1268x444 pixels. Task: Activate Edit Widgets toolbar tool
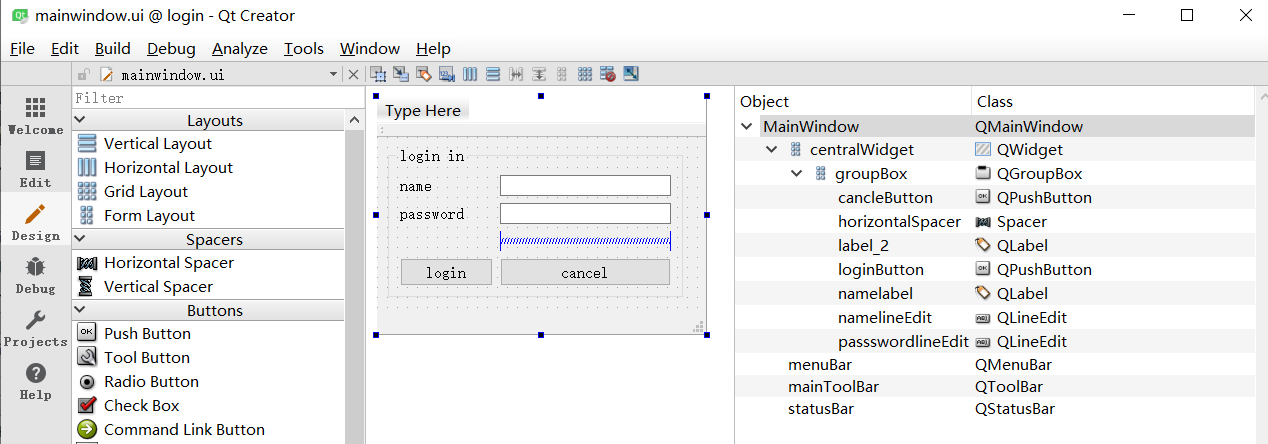(x=378, y=74)
